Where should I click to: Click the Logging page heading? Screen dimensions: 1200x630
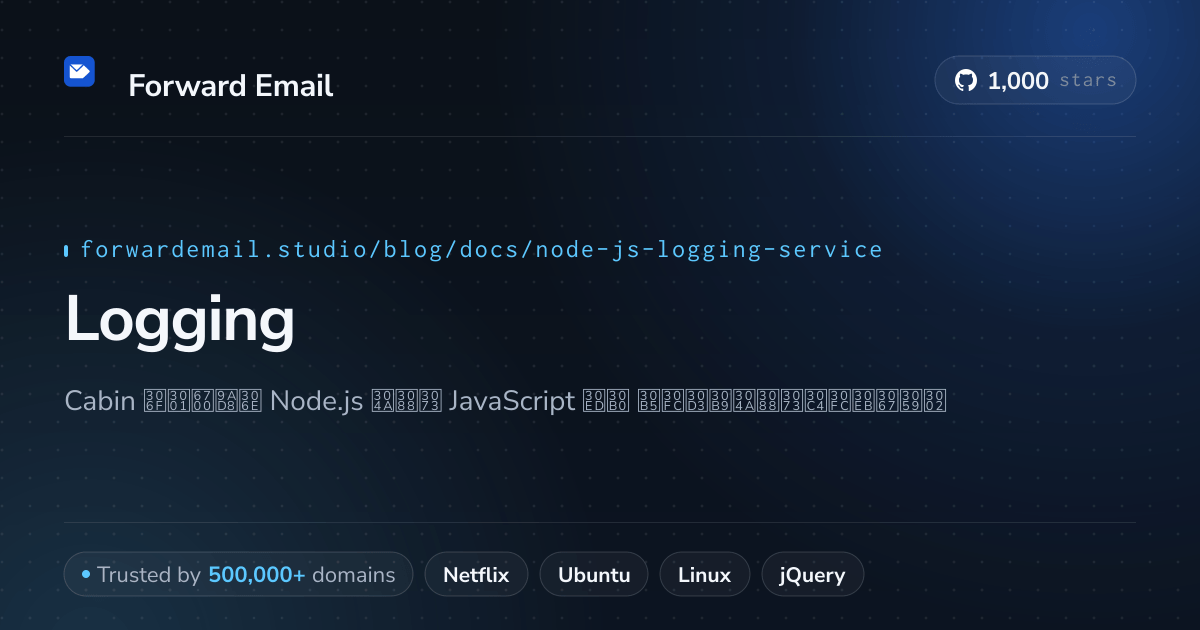[180, 322]
